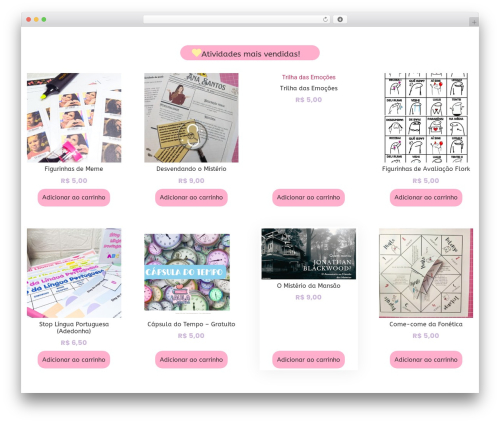500x423 pixels.
Task: Open Desvendando o Mistério title link
Action: [x=191, y=169]
